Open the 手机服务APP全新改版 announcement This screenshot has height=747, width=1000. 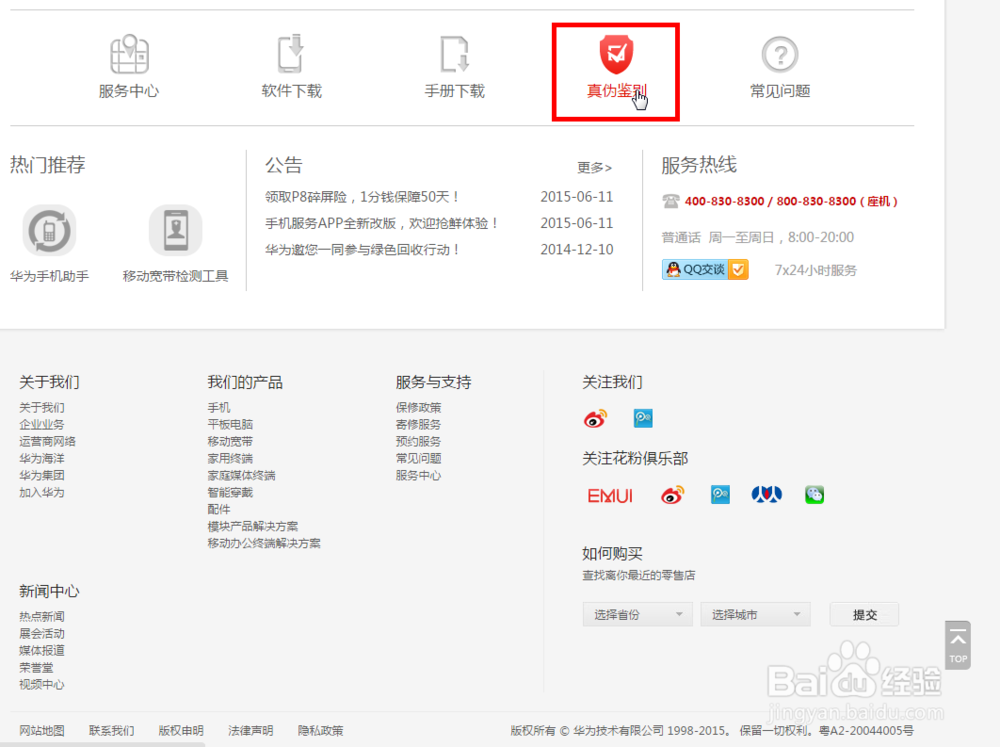tap(381, 223)
